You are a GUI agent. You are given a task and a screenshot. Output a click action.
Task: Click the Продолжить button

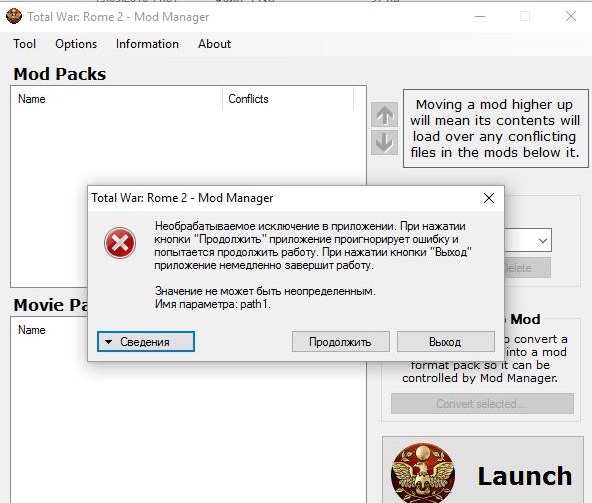coord(341,342)
